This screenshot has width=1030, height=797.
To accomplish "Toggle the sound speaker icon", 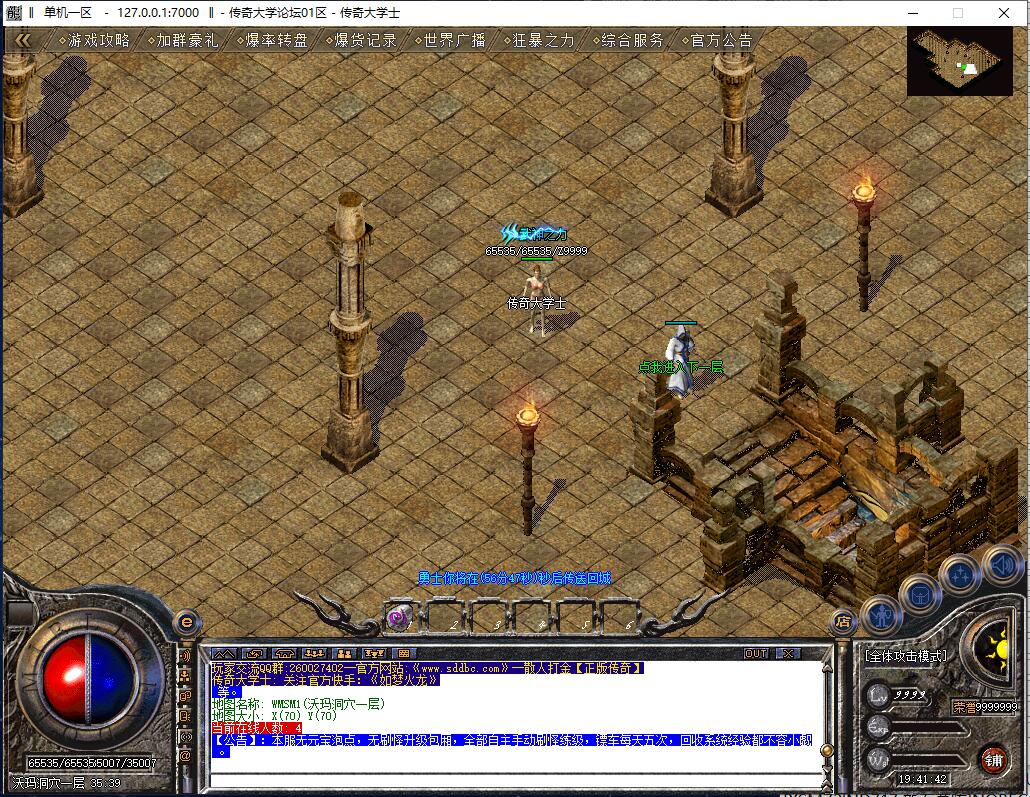I will pyautogui.click(x=1002, y=564).
